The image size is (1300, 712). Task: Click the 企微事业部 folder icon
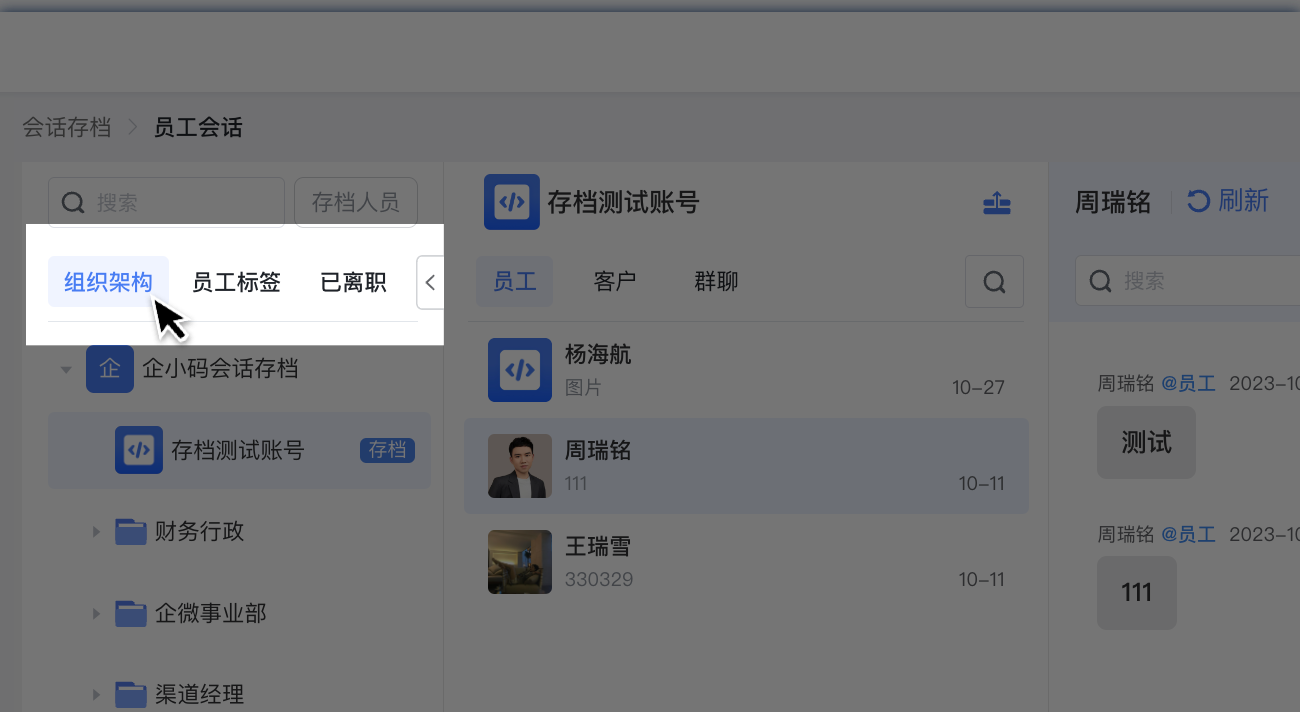pyautogui.click(x=131, y=613)
